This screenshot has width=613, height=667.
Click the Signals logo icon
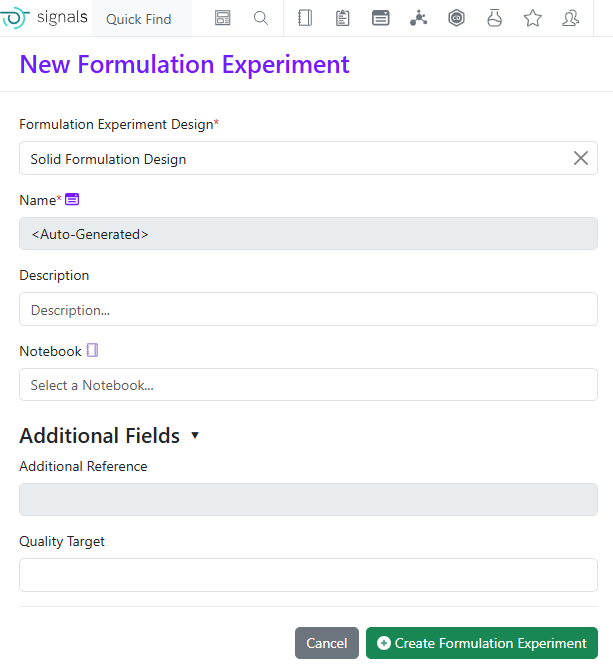(15, 18)
